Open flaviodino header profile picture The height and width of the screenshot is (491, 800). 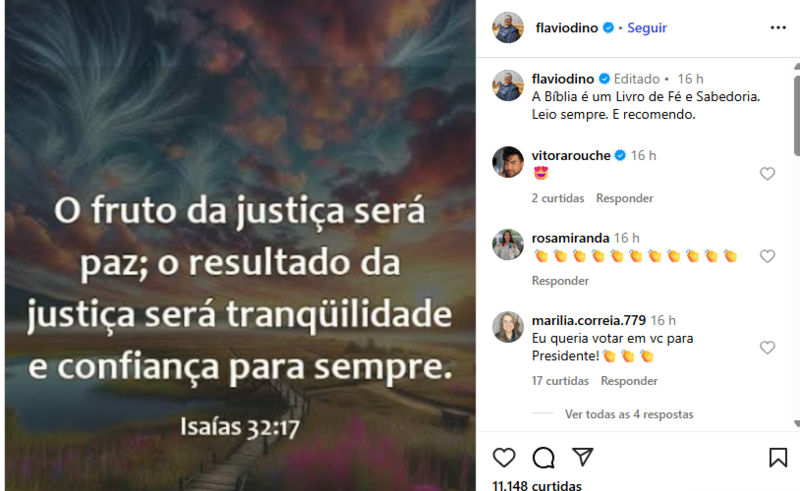pos(508,28)
